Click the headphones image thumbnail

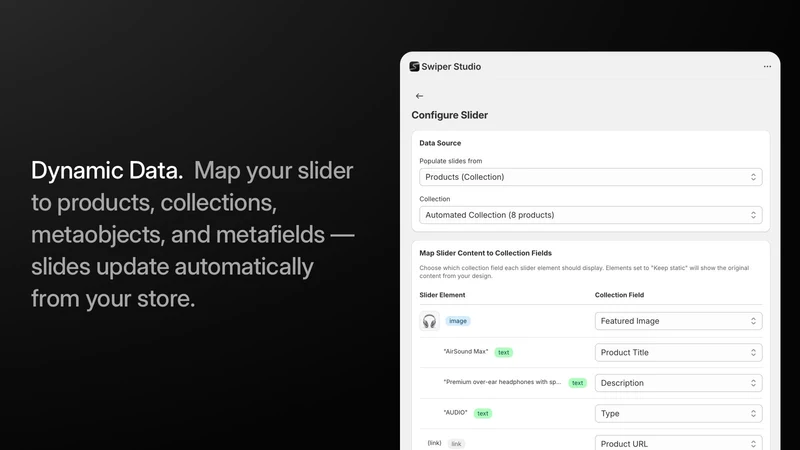(x=430, y=321)
